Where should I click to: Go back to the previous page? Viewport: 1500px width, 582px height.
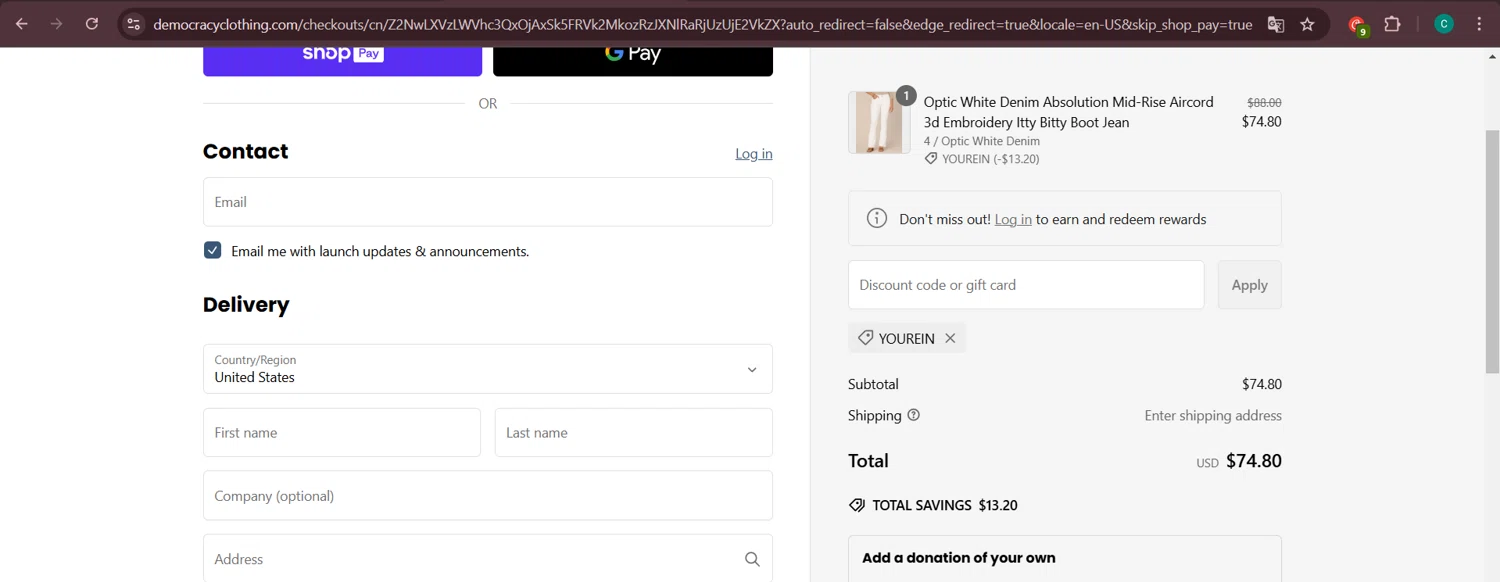click(22, 24)
